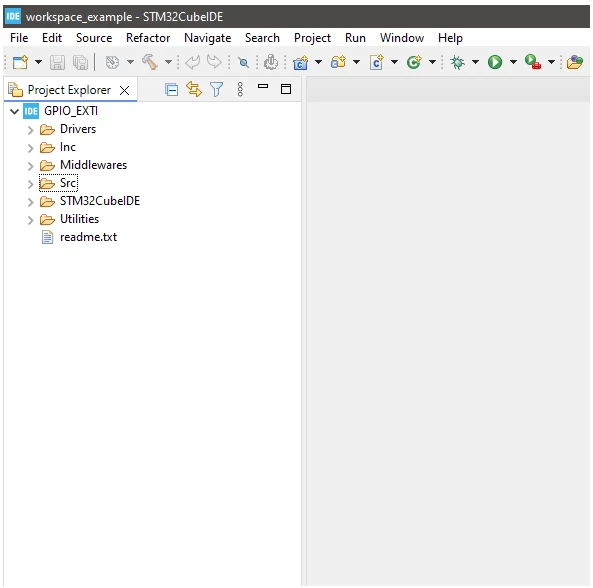Expand the Drivers folder
Viewport: 593px width, 588px height.
pos(31,130)
